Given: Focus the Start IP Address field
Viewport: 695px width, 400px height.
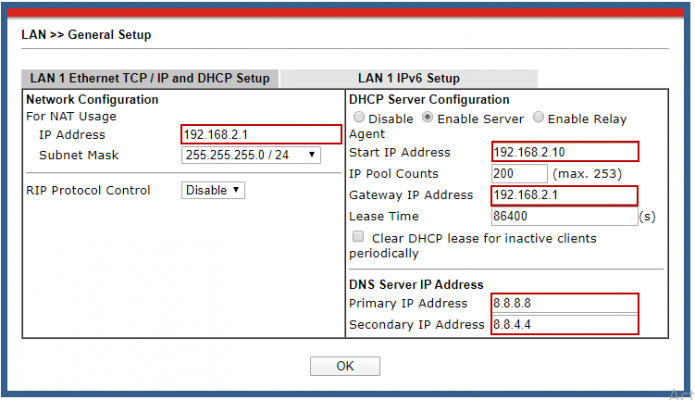Looking at the screenshot, I should [x=564, y=152].
